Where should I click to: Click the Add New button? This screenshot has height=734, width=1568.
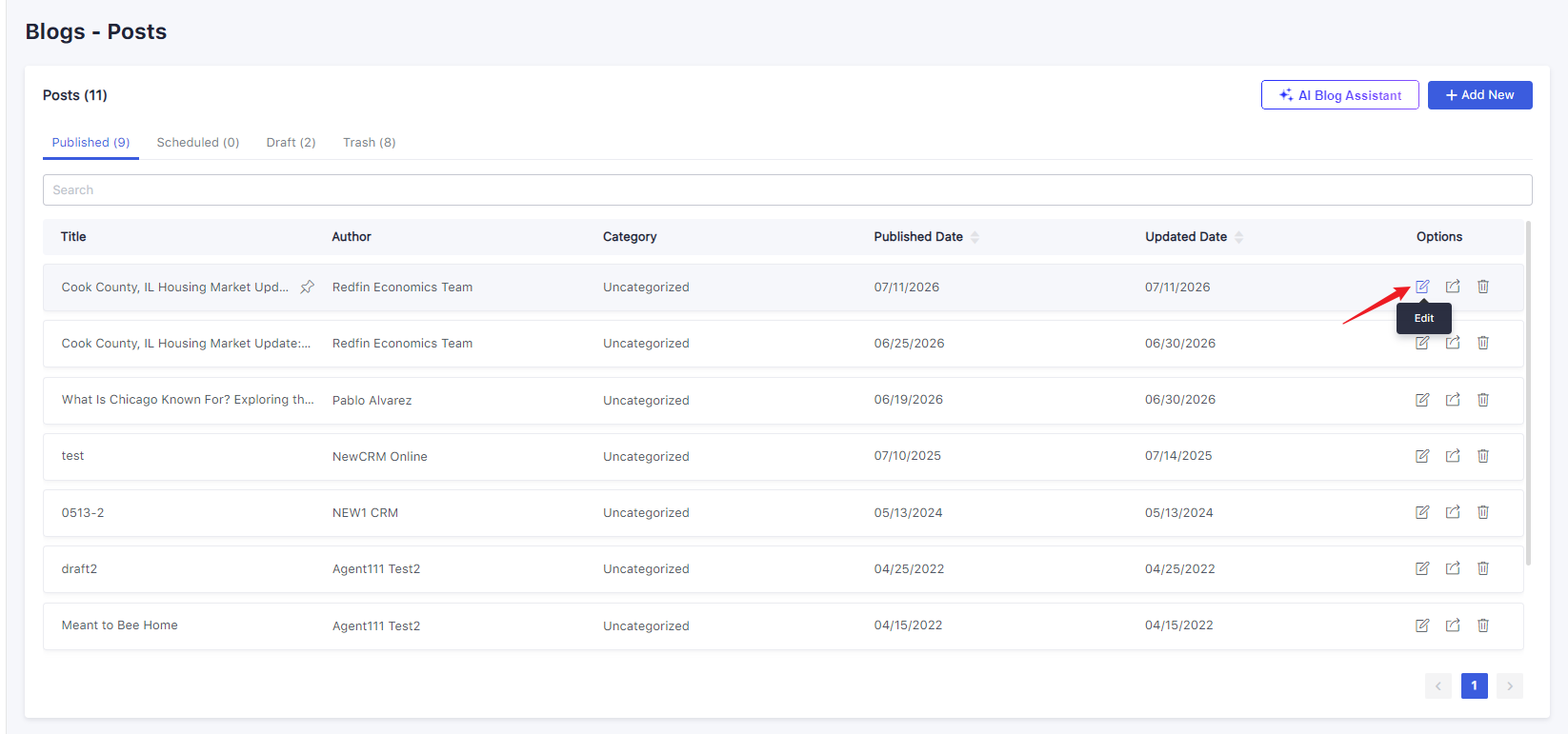[x=1479, y=95]
